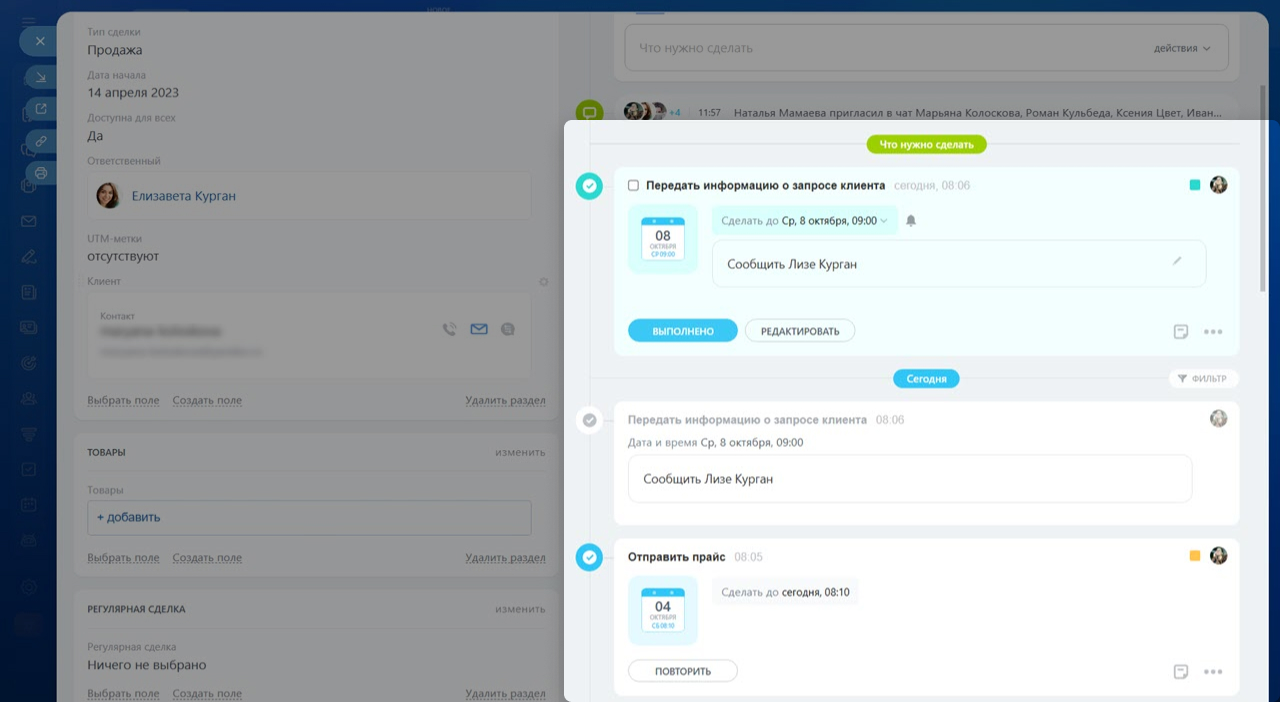Image resolution: width=1280 pixels, height=702 pixels.
Task: Click the email envelope icon for the contact
Action: (x=479, y=329)
